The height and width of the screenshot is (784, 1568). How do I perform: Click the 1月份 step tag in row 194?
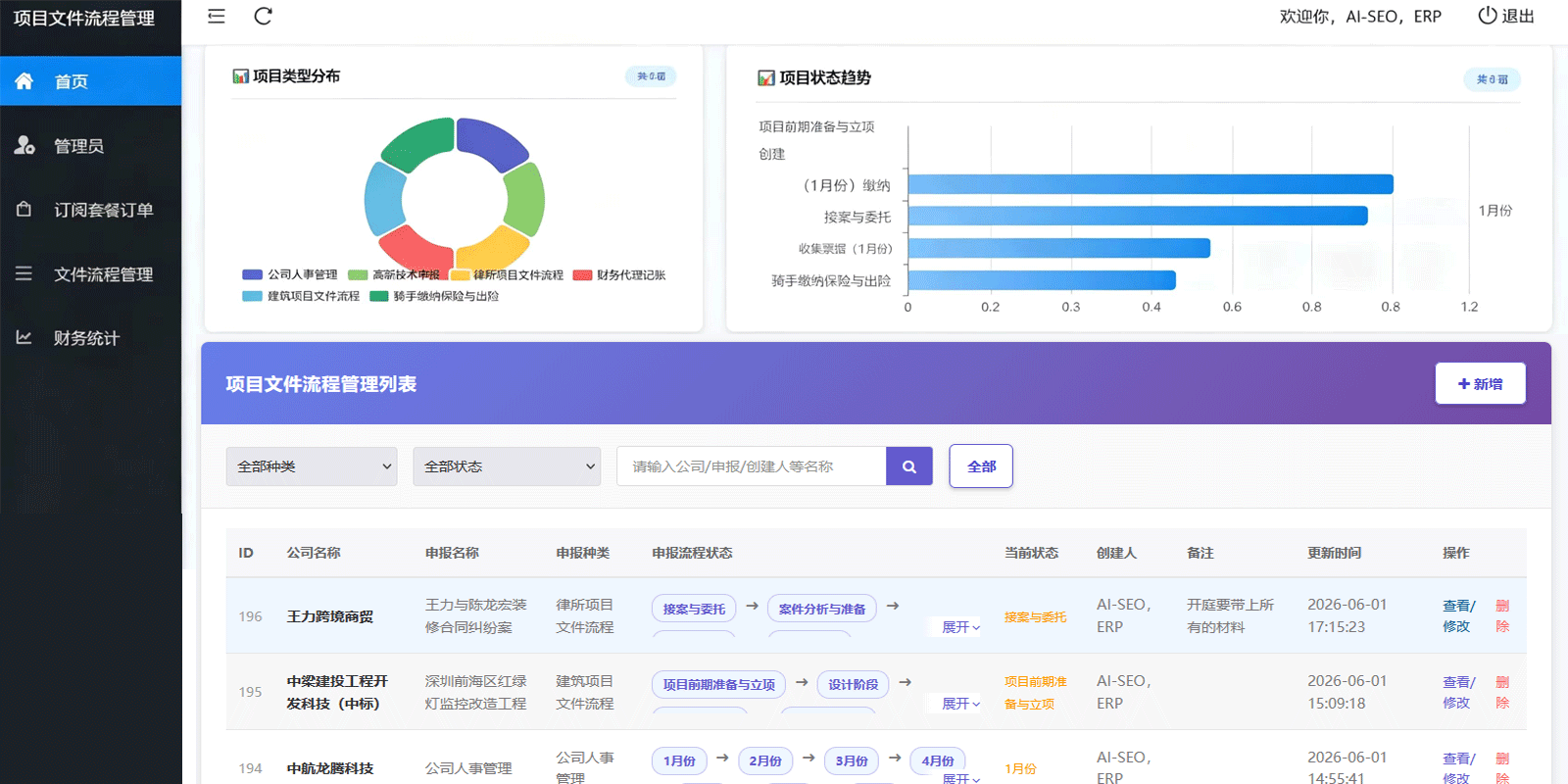coord(679,760)
